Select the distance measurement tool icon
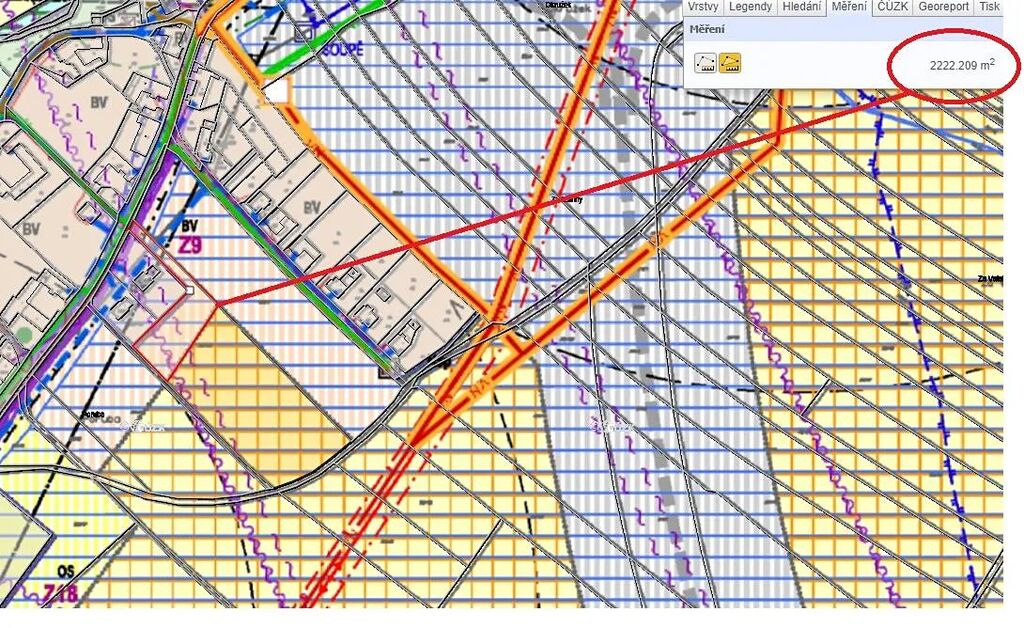1024x628 pixels. click(x=706, y=64)
